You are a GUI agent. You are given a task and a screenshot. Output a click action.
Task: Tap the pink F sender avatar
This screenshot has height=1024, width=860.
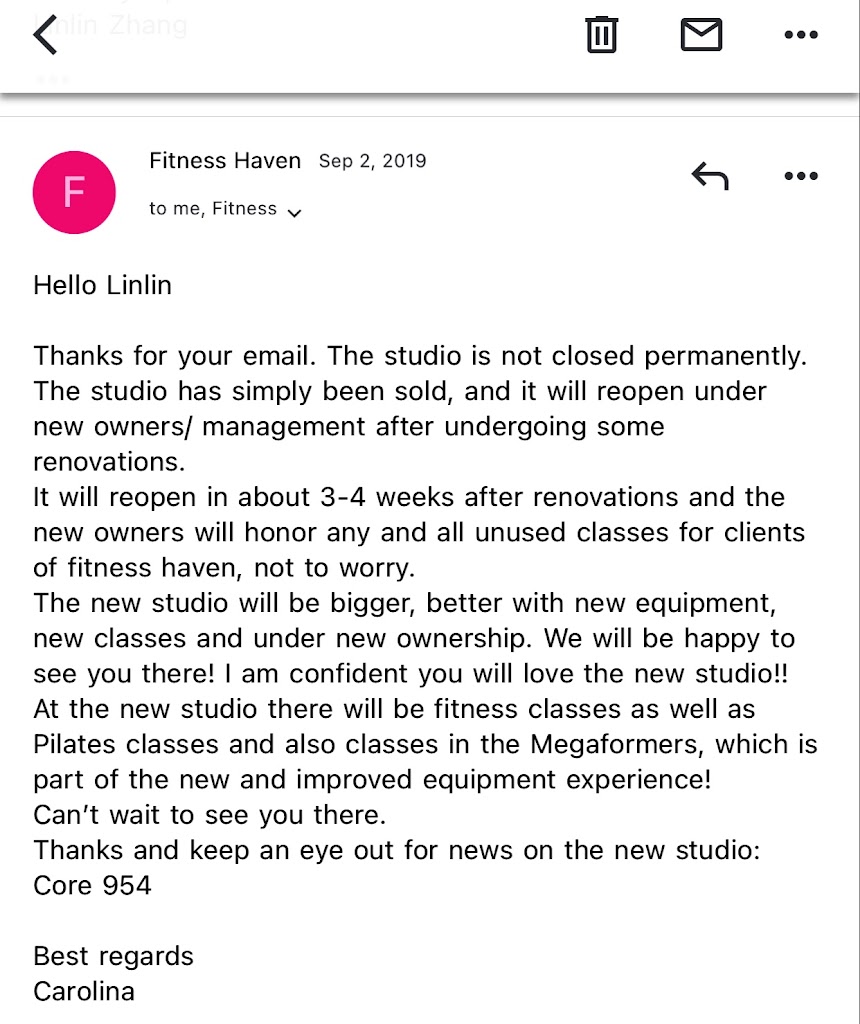(74, 192)
